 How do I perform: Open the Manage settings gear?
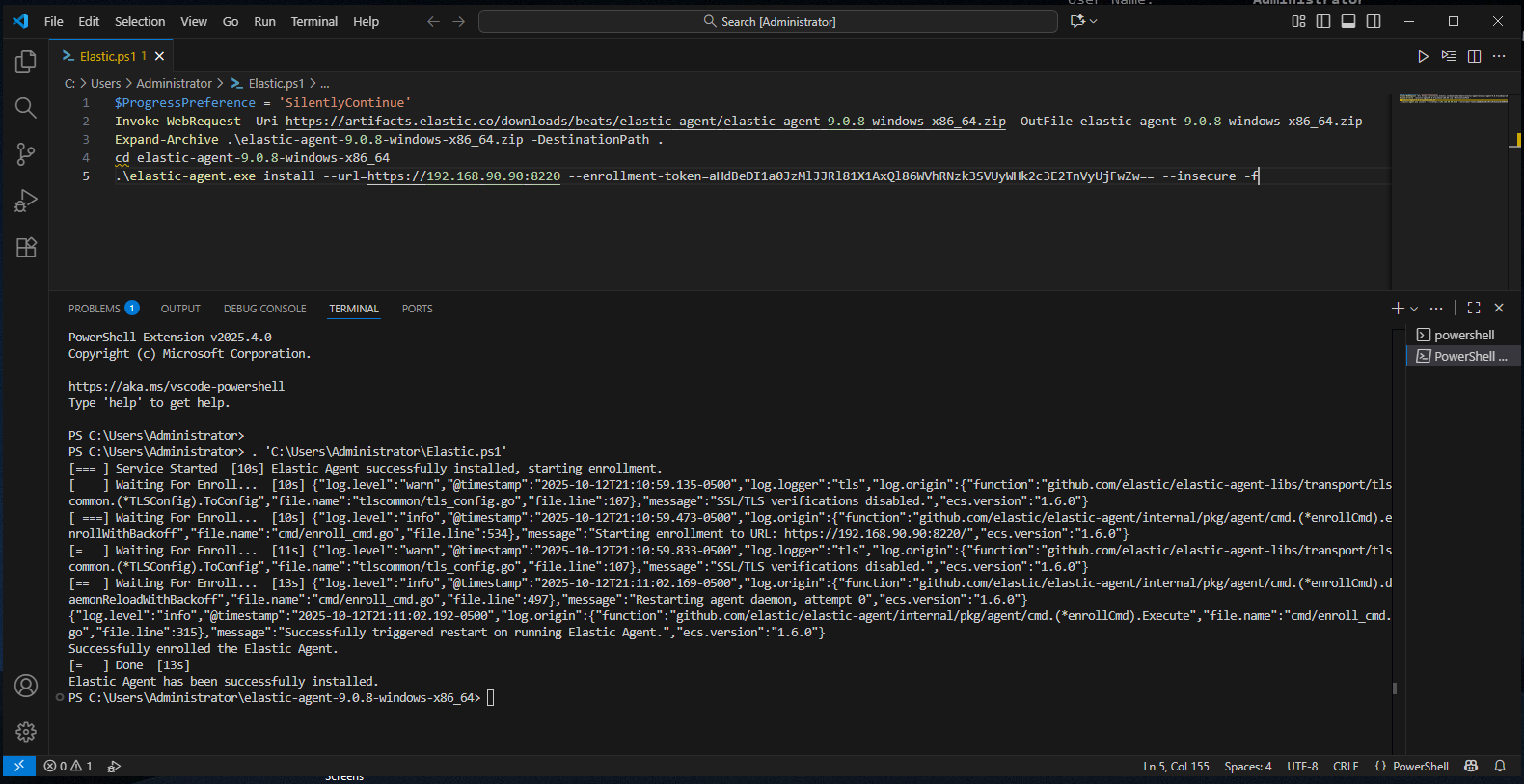pyautogui.click(x=26, y=732)
